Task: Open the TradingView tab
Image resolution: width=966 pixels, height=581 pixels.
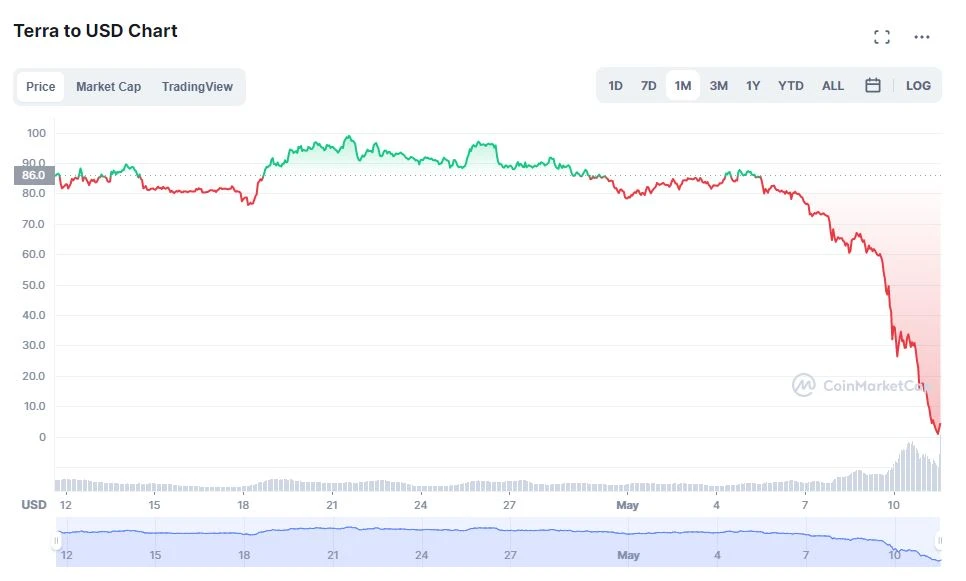Action: (197, 87)
